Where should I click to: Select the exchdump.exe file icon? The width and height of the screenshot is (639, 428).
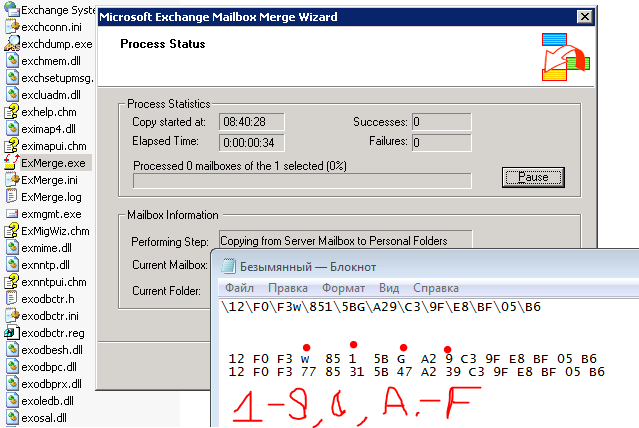click(x=12, y=43)
